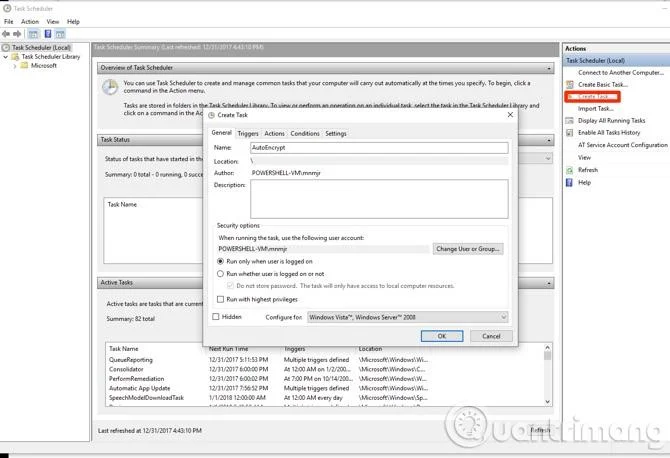Click Task Name column header in Active Tasks

(124, 349)
